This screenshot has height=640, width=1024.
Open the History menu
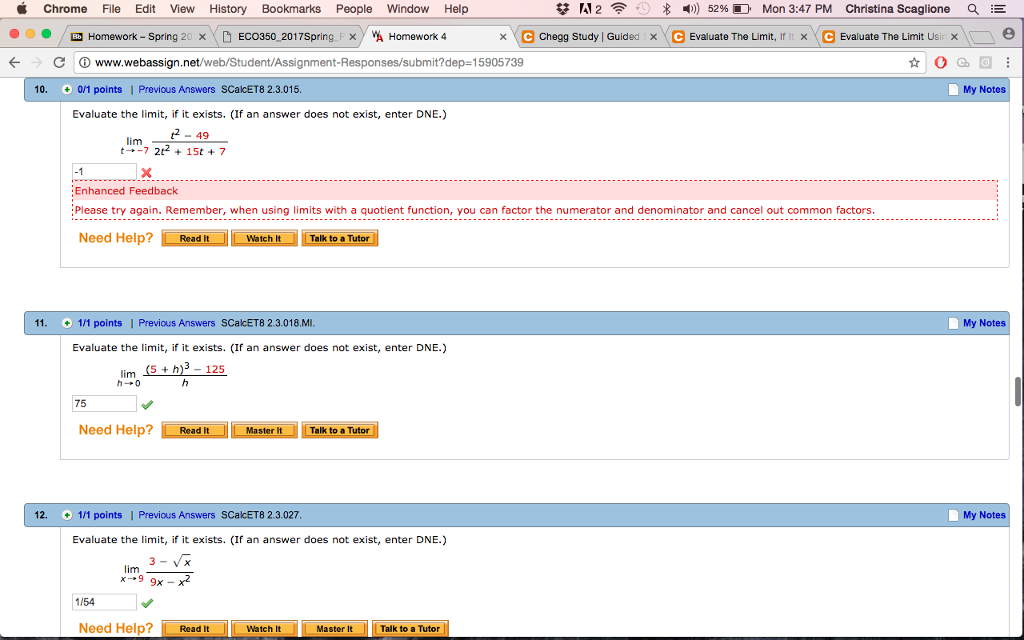pos(228,8)
